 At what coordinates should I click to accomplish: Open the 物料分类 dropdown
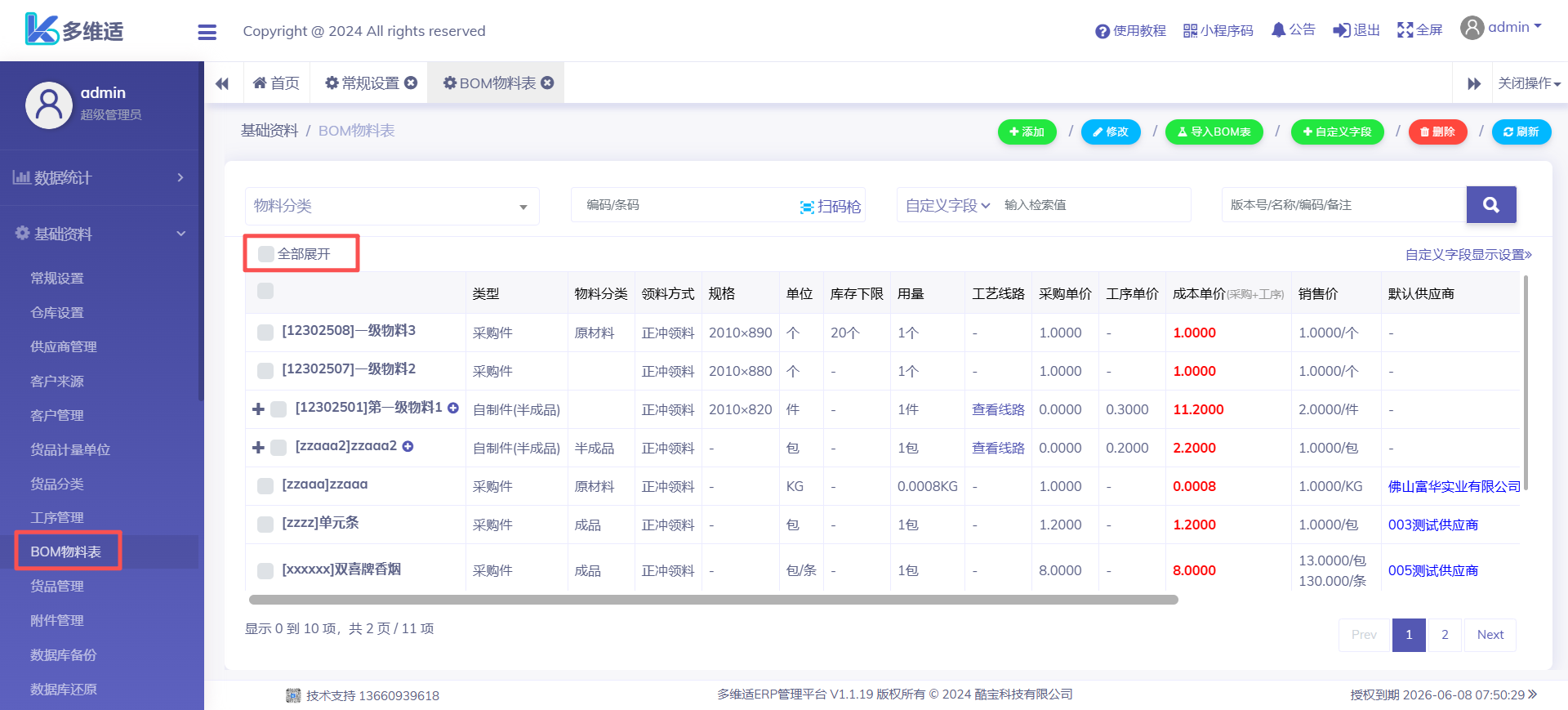[x=392, y=206]
